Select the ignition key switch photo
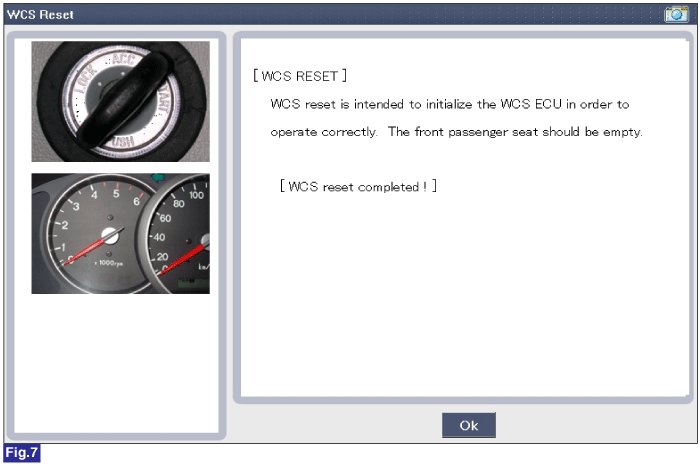The image size is (700, 464). coord(121,101)
